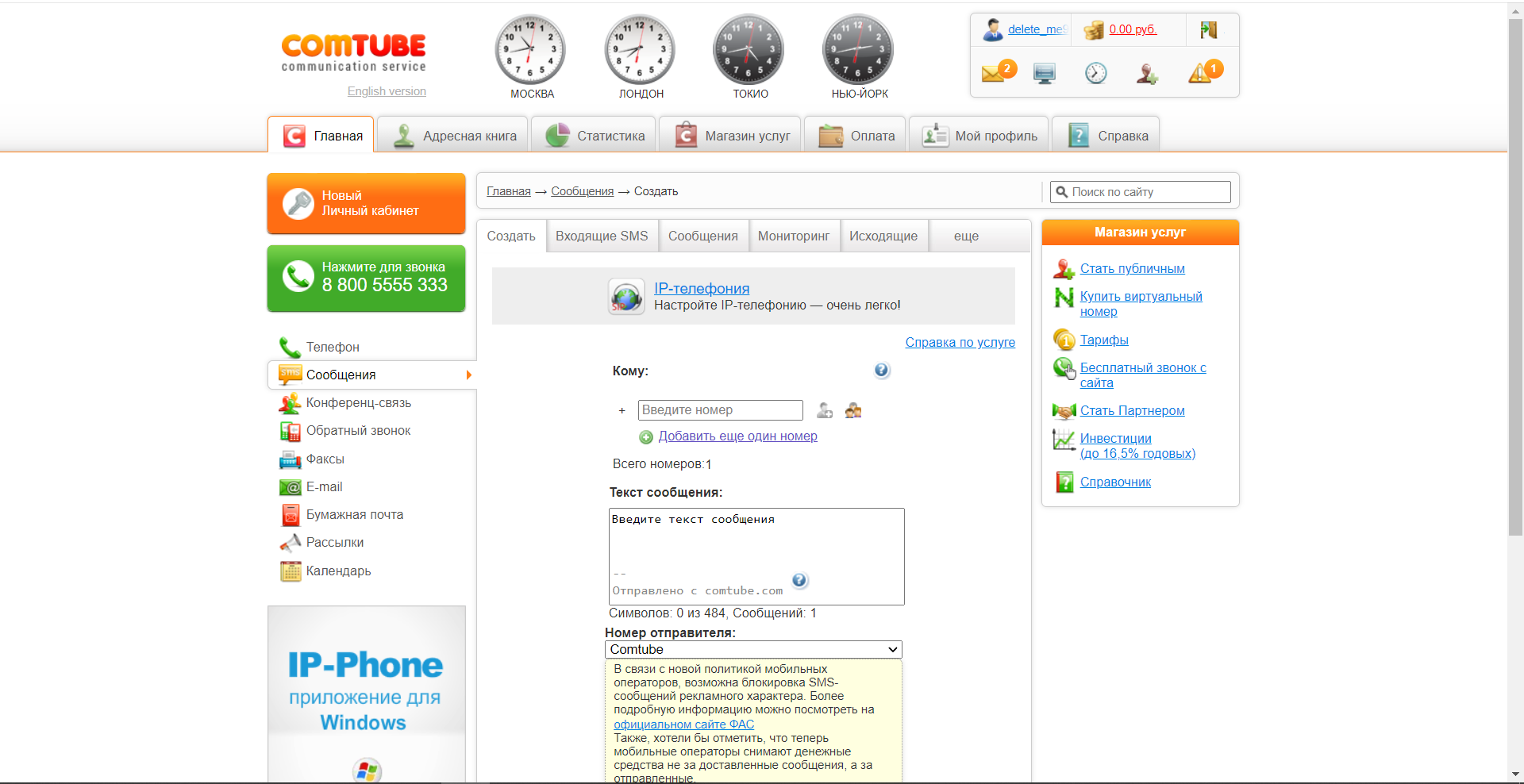The height and width of the screenshot is (784, 1524).
Task: Click the Добавить еще один номер link
Action: pyautogui.click(x=737, y=436)
